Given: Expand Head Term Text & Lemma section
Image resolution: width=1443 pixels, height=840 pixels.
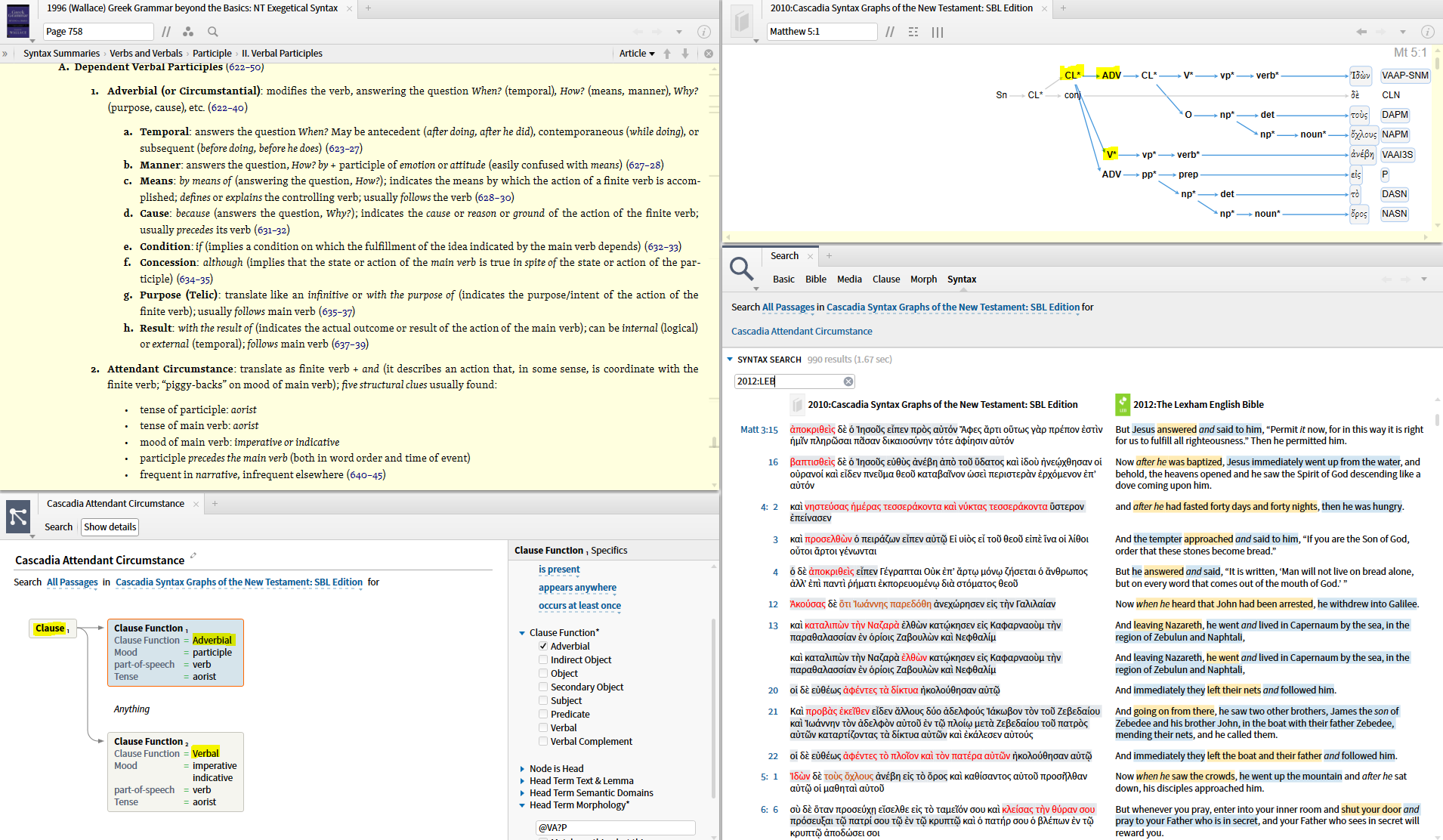Looking at the screenshot, I should [522, 781].
